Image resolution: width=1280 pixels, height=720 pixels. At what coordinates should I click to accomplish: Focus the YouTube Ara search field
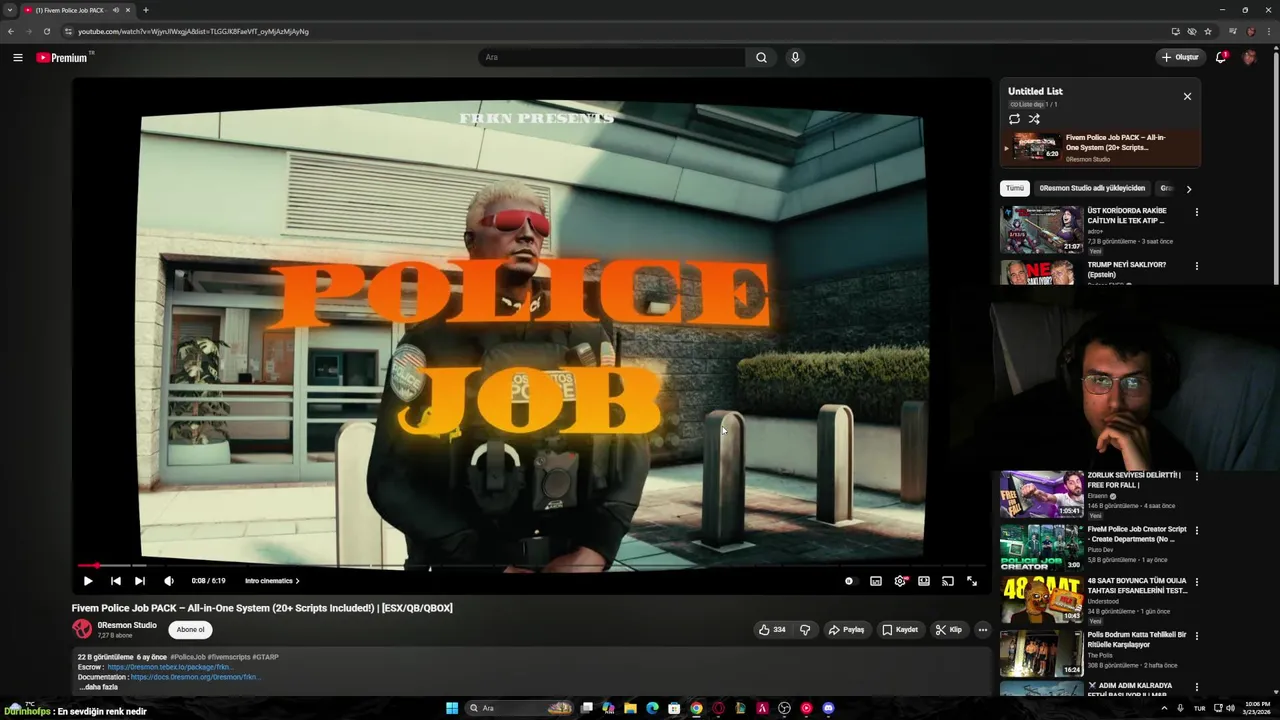pos(612,57)
